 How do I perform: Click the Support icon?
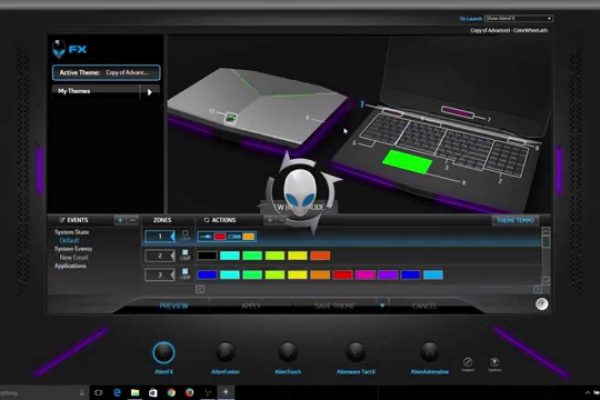tap(468, 362)
